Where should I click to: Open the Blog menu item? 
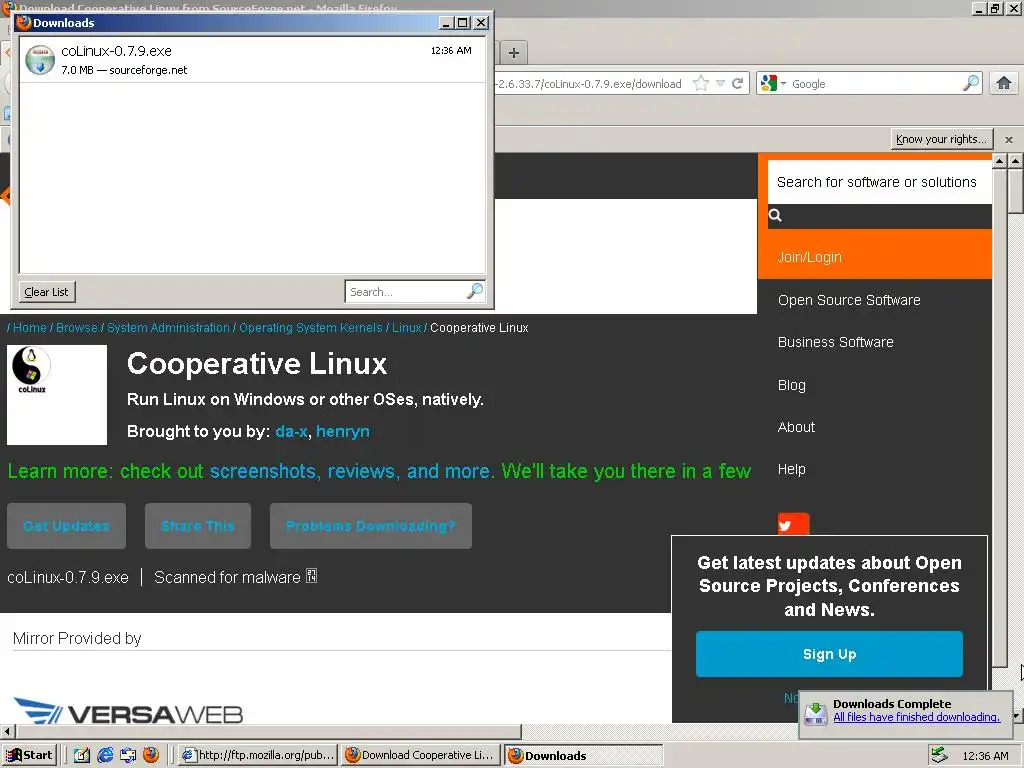coord(792,385)
